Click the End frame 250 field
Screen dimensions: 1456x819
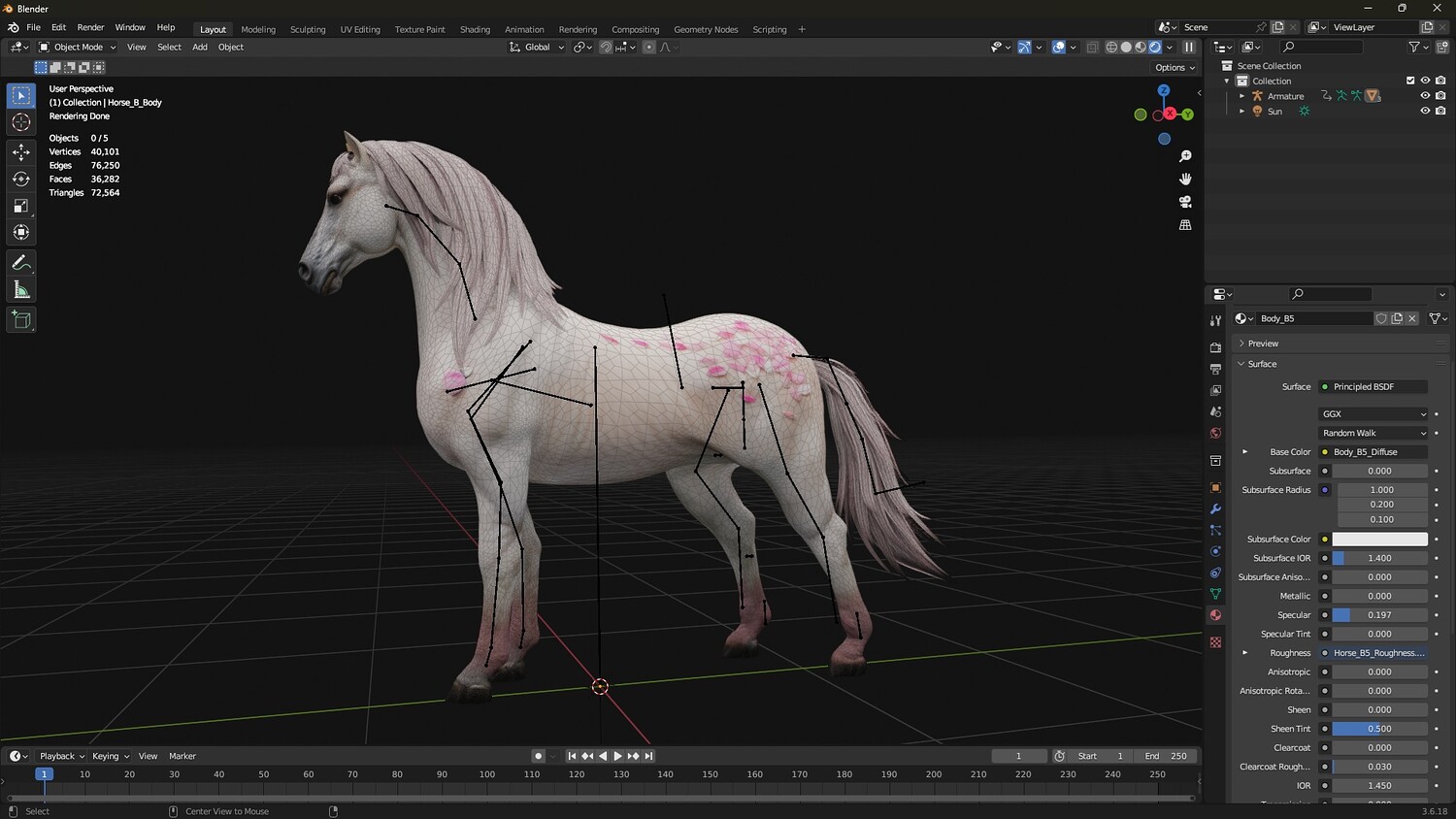point(1166,756)
